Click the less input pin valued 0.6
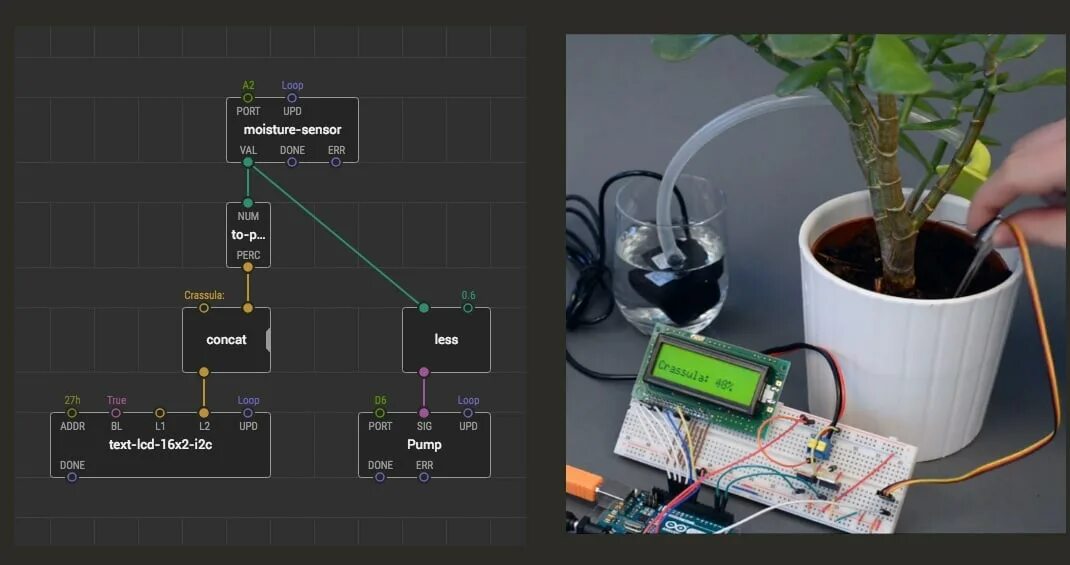 point(467,308)
